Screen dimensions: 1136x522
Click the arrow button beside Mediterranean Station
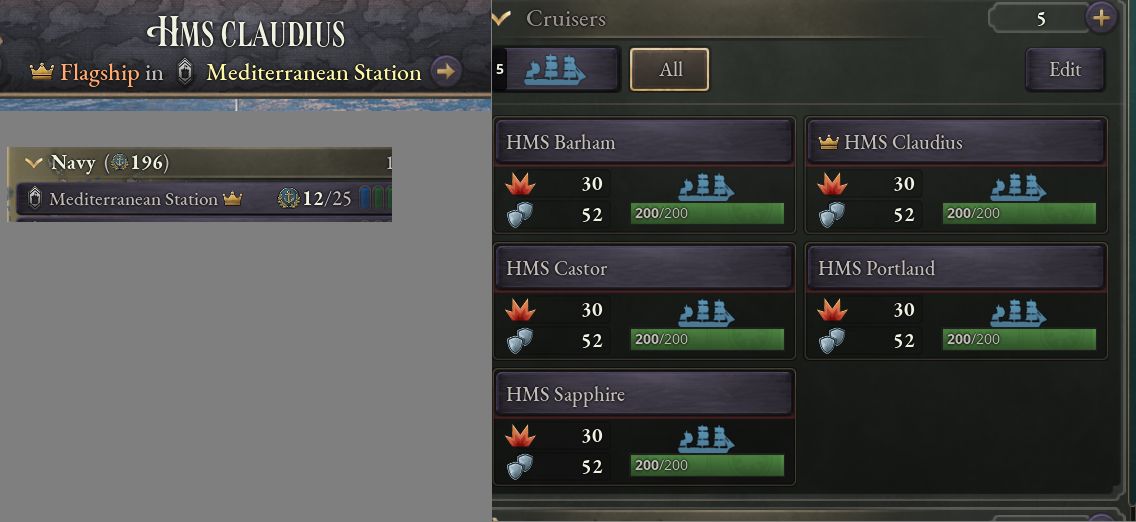tap(445, 72)
